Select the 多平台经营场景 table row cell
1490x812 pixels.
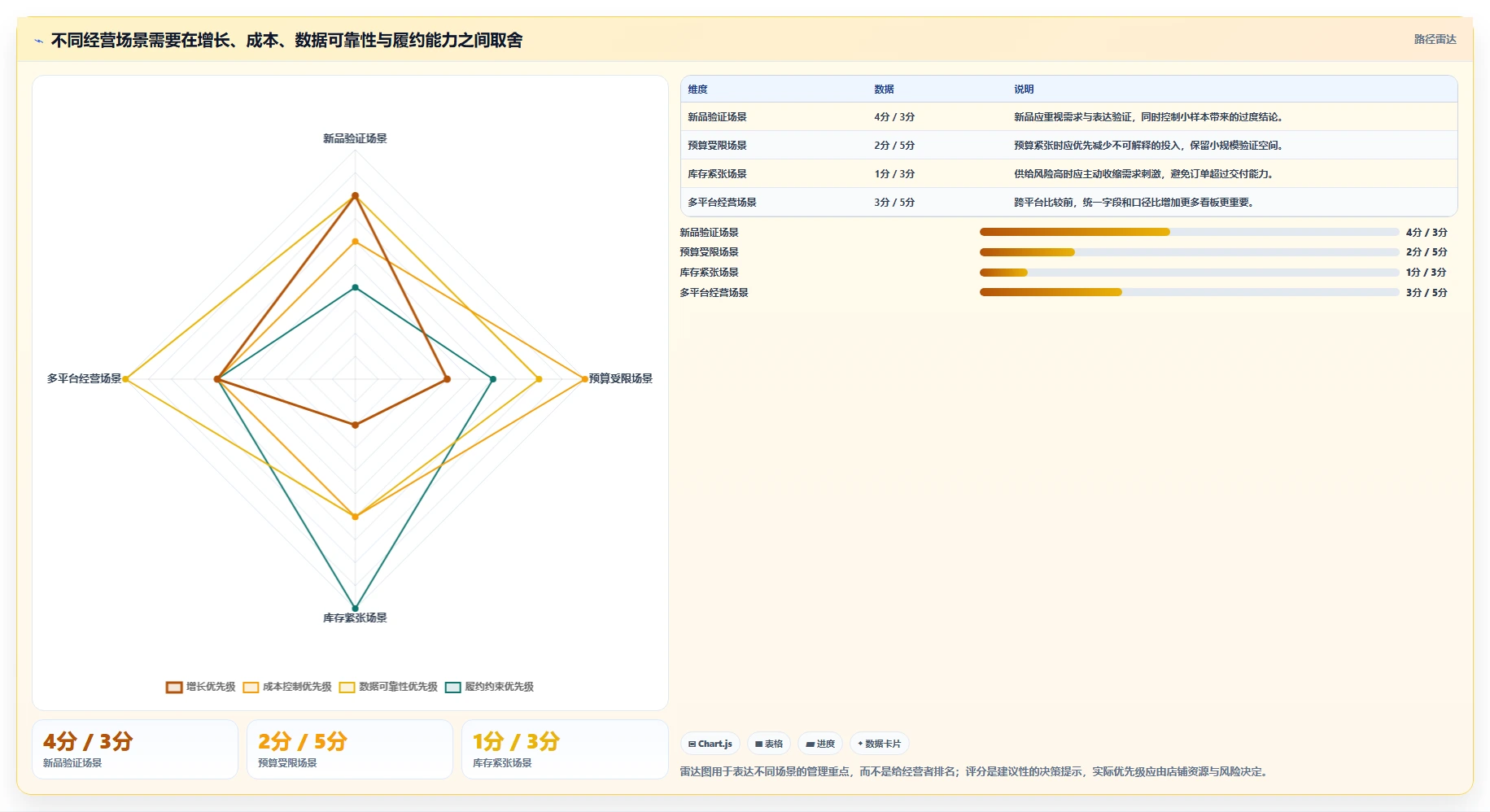coord(722,203)
